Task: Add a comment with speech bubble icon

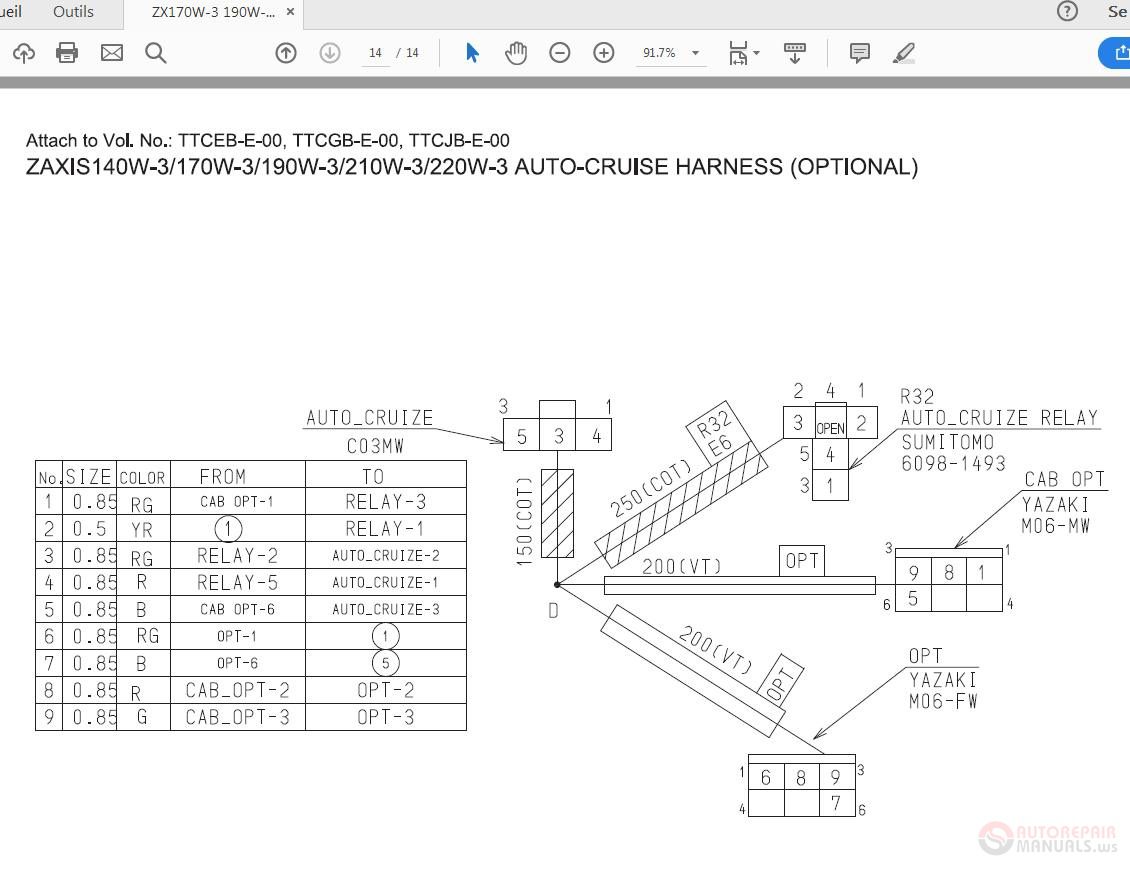Action: coord(860,53)
